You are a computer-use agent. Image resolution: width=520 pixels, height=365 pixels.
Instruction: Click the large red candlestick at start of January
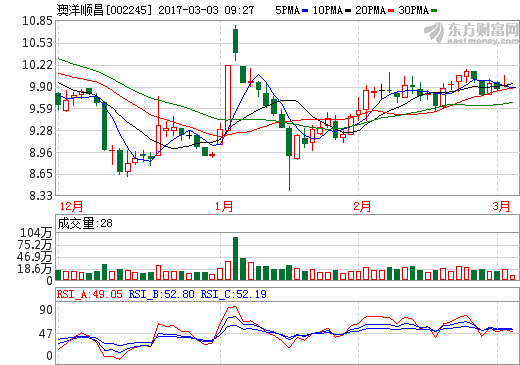(x=228, y=98)
